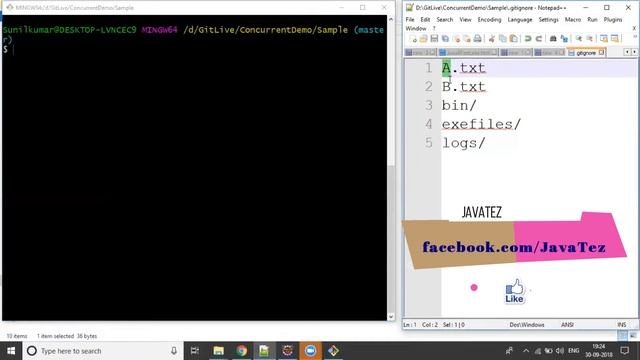Open Google Chrome from the taskbar

click(x=241, y=351)
